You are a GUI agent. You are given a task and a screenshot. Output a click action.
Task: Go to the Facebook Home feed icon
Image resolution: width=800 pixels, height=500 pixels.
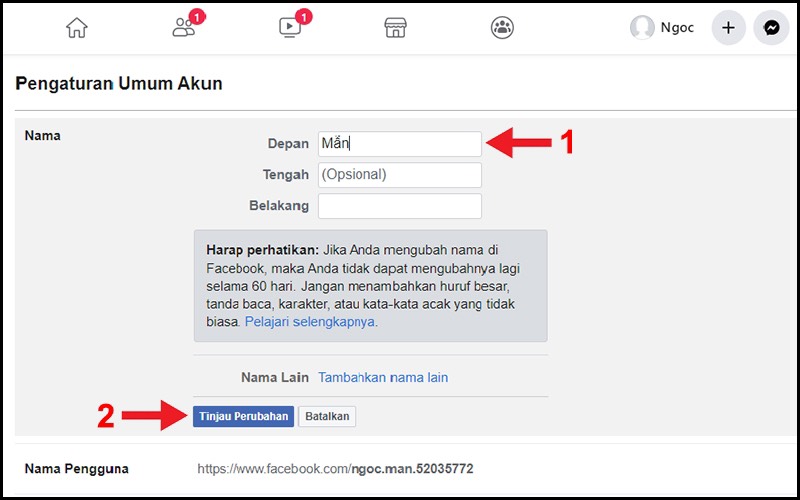[77, 28]
